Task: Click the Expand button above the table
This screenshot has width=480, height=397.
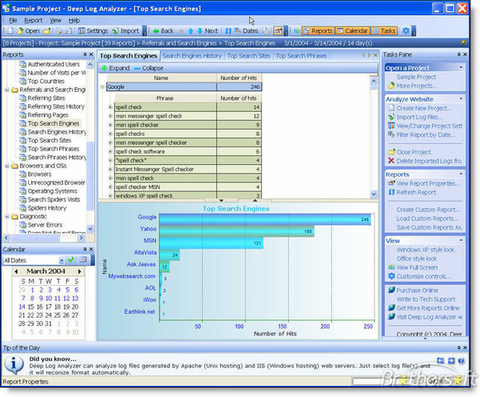Action: click(115, 68)
